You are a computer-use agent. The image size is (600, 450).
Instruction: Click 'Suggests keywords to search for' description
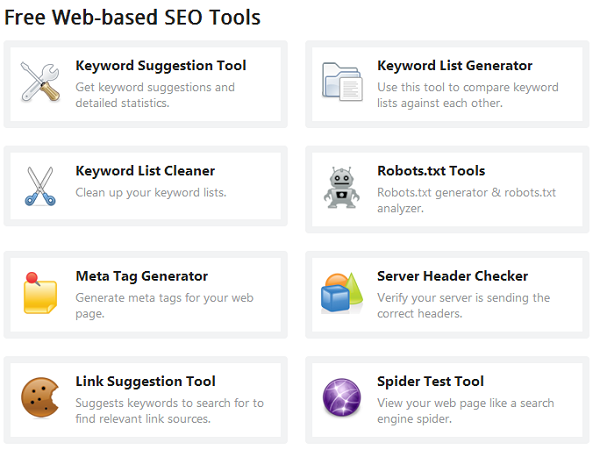point(170,411)
